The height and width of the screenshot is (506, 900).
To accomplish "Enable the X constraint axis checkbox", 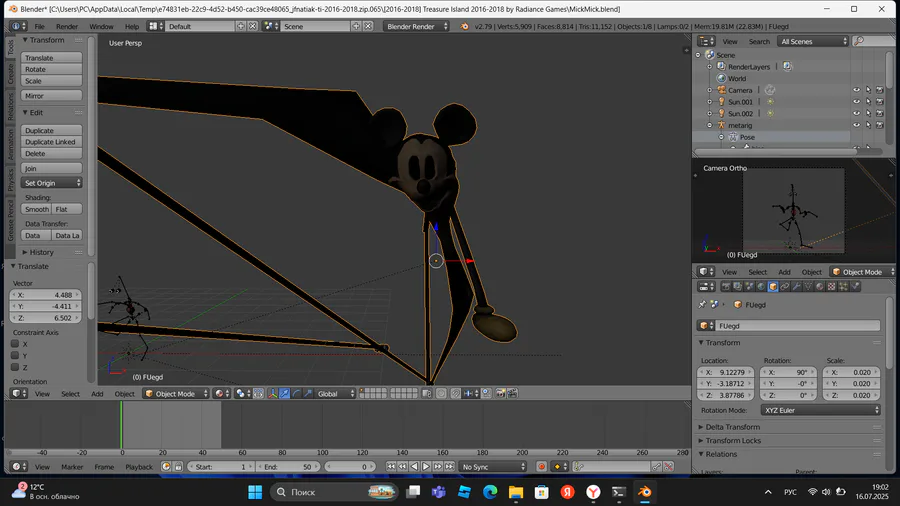I will [x=15, y=344].
